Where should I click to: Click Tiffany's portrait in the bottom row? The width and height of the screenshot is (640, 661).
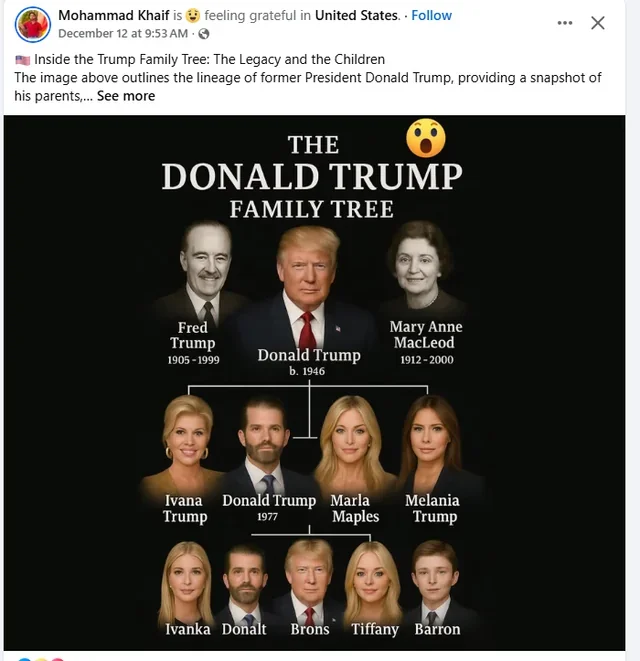374,582
